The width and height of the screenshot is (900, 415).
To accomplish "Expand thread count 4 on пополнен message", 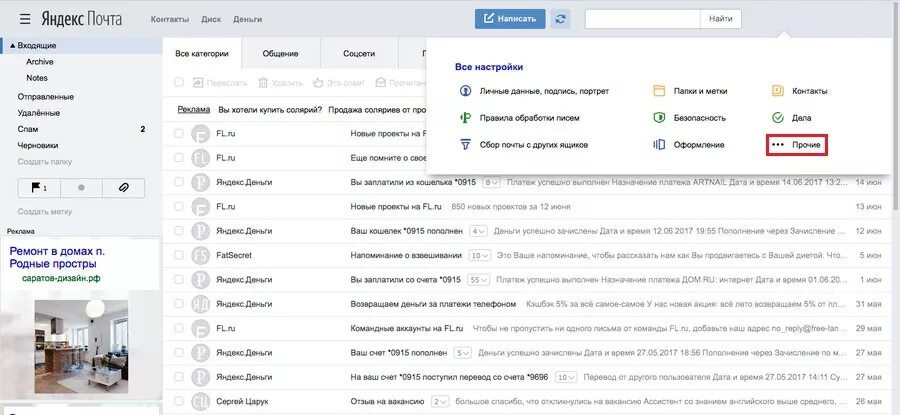I will (x=478, y=231).
